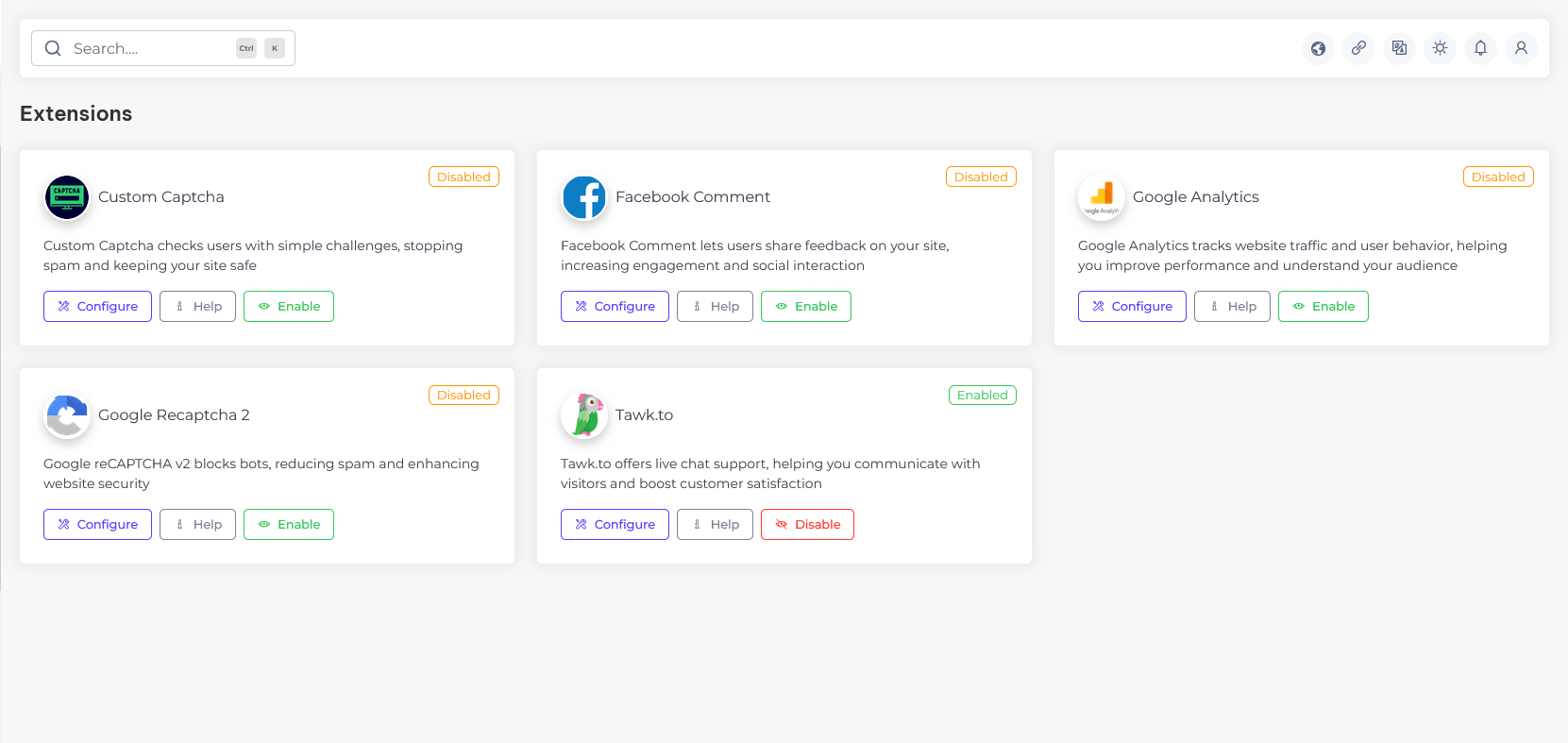The height and width of the screenshot is (743, 1568).
Task: Click the chain link icon in header
Action: [1358, 48]
